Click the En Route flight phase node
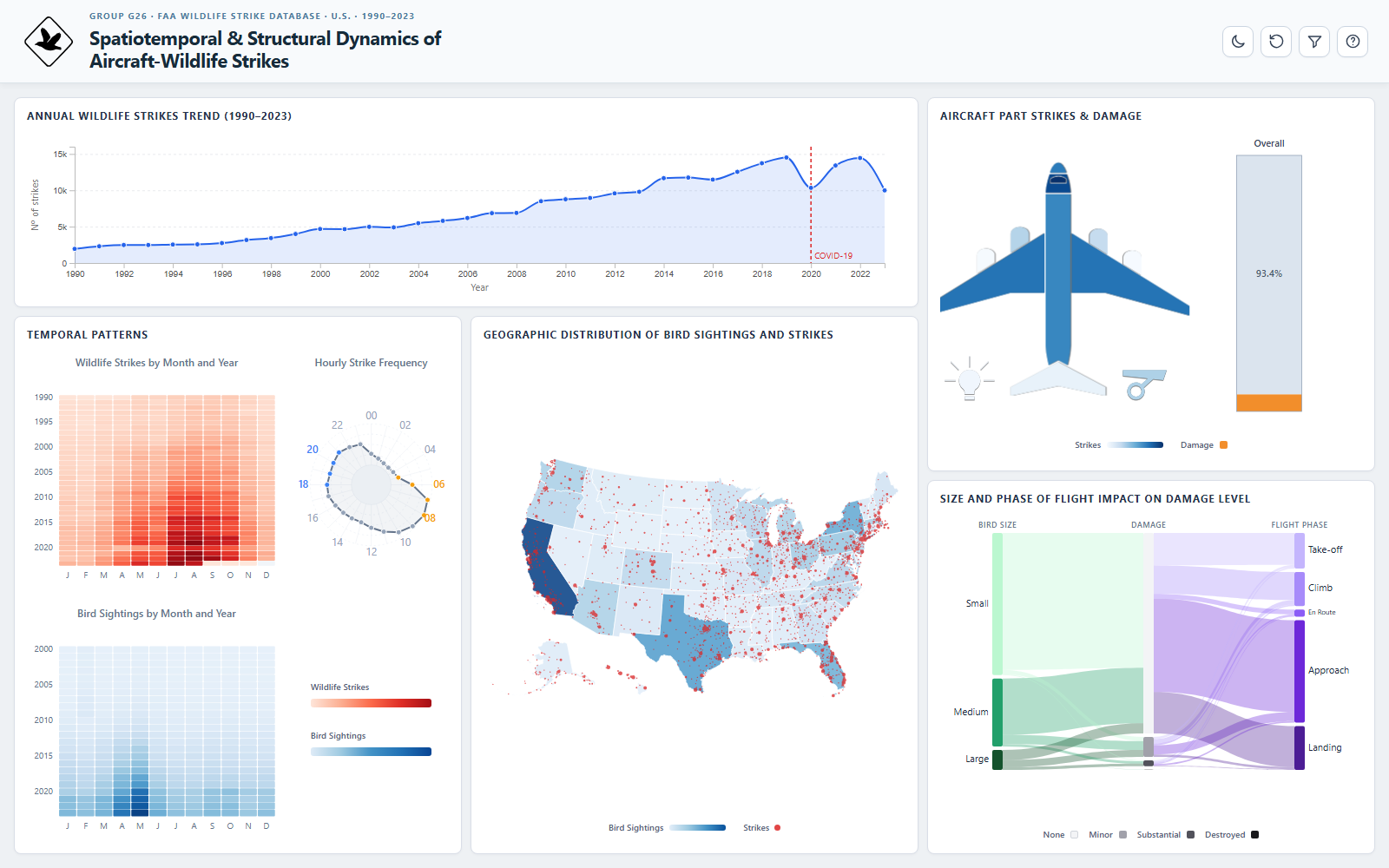This screenshot has height=868, width=1389. (1300, 613)
